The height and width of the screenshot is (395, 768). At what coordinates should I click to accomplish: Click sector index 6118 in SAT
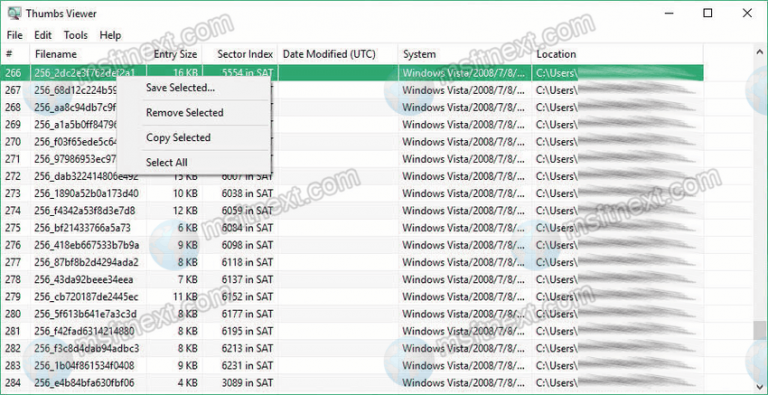(x=247, y=262)
